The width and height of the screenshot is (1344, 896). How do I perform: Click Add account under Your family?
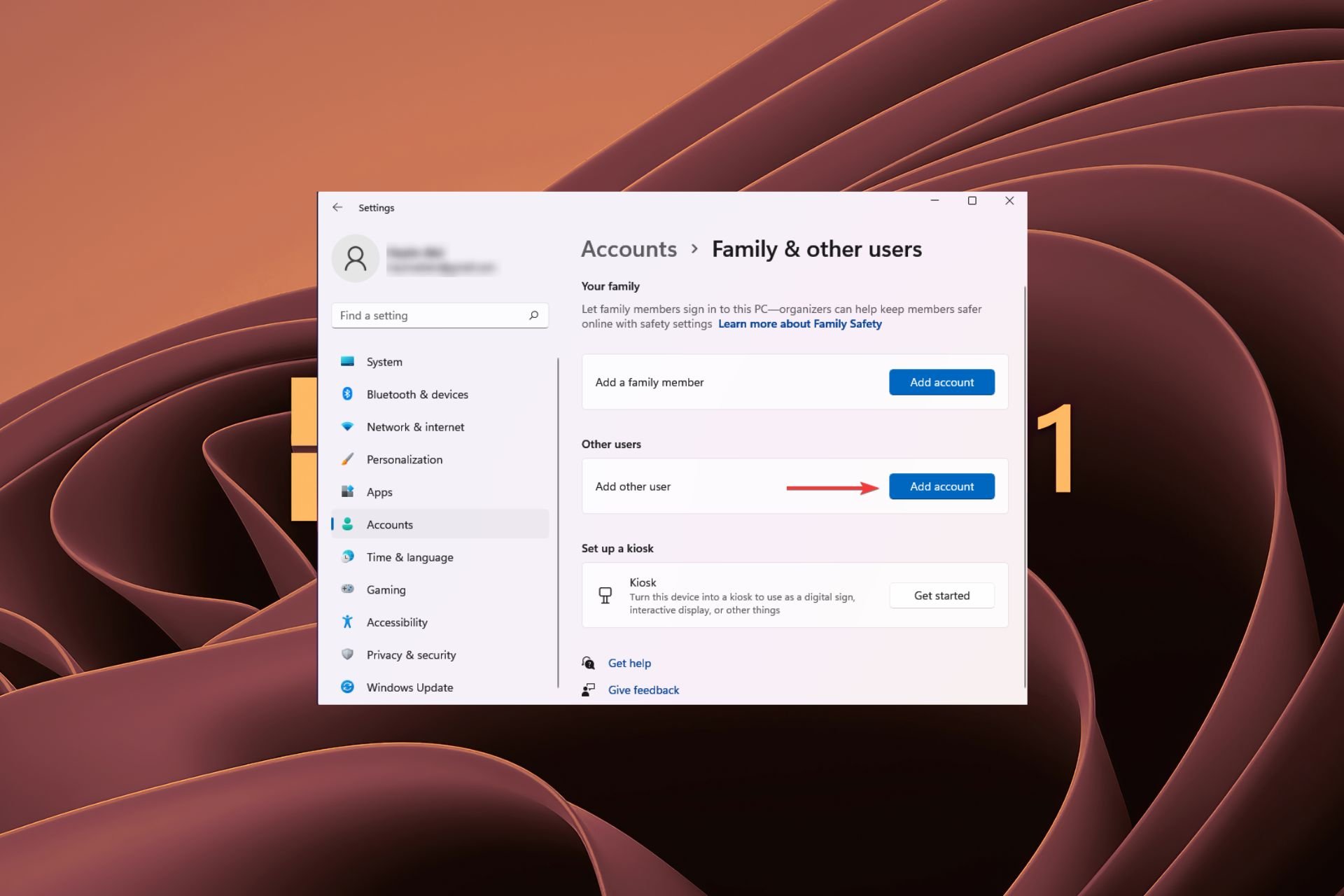pos(941,382)
